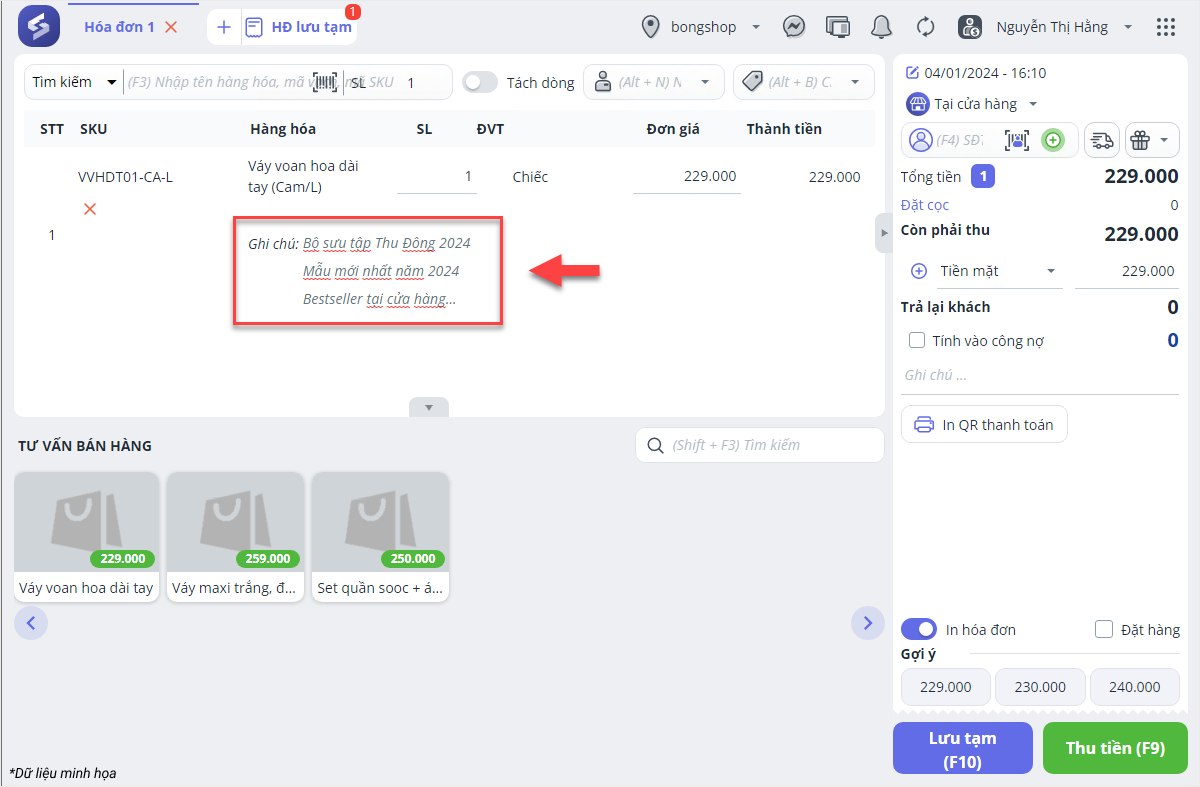This screenshot has width=1200, height=787.
Task: Select the Váy voan hoa dài tay product card
Action: coord(86,536)
